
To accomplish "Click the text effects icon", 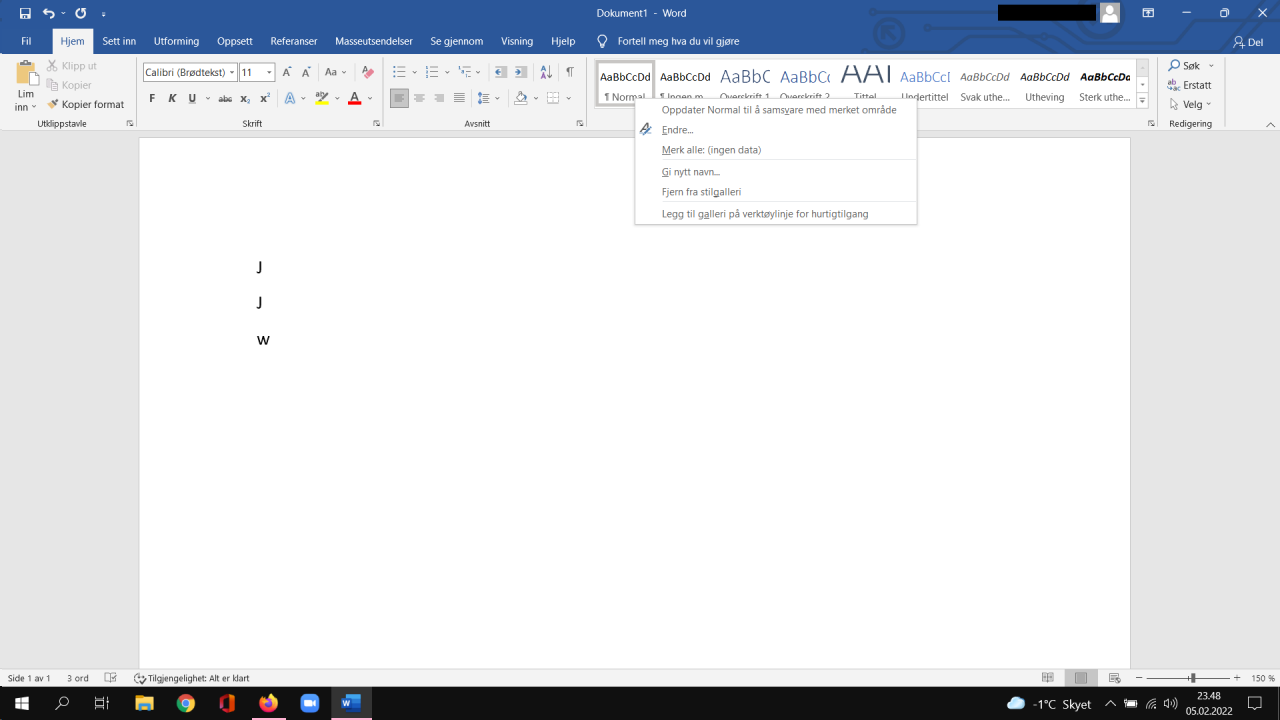I will 290,98.
